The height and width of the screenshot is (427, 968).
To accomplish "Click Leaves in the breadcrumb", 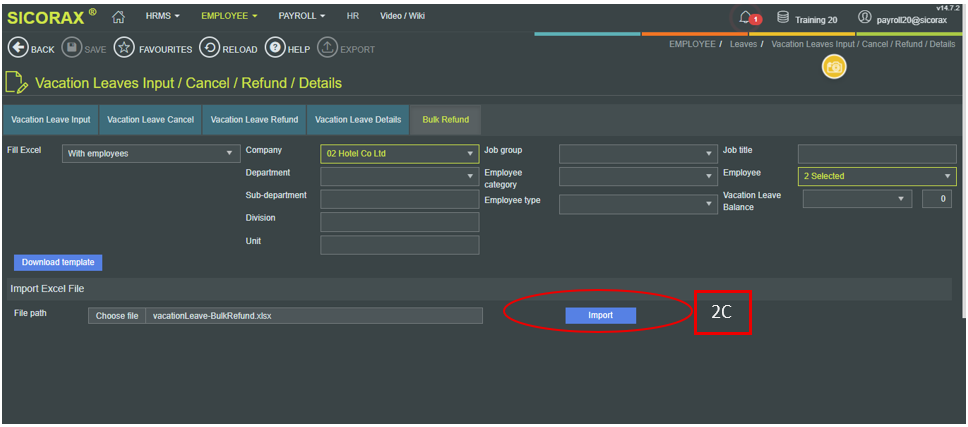I will pyautogui.click(x=743, y=44).
